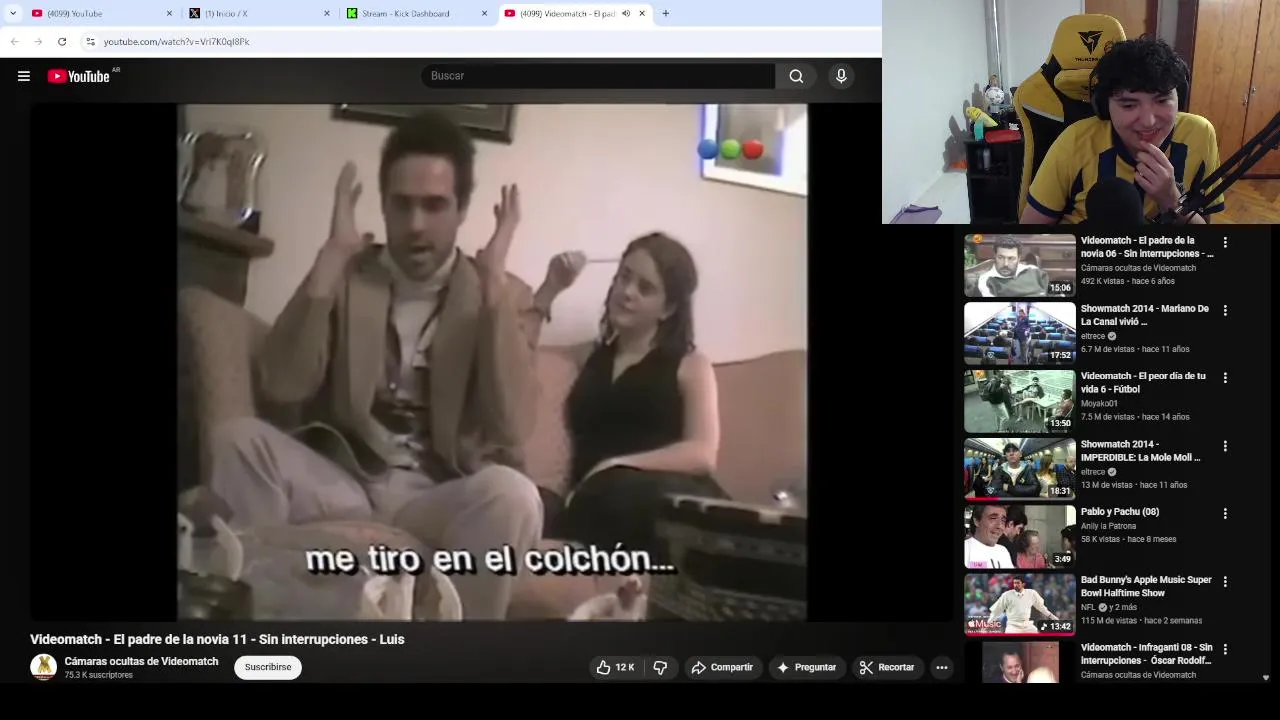Open title Videomatch - Infraganti 08 - Sin interrupciones
The image size is (1280, 720).
tap(1146, 654)
